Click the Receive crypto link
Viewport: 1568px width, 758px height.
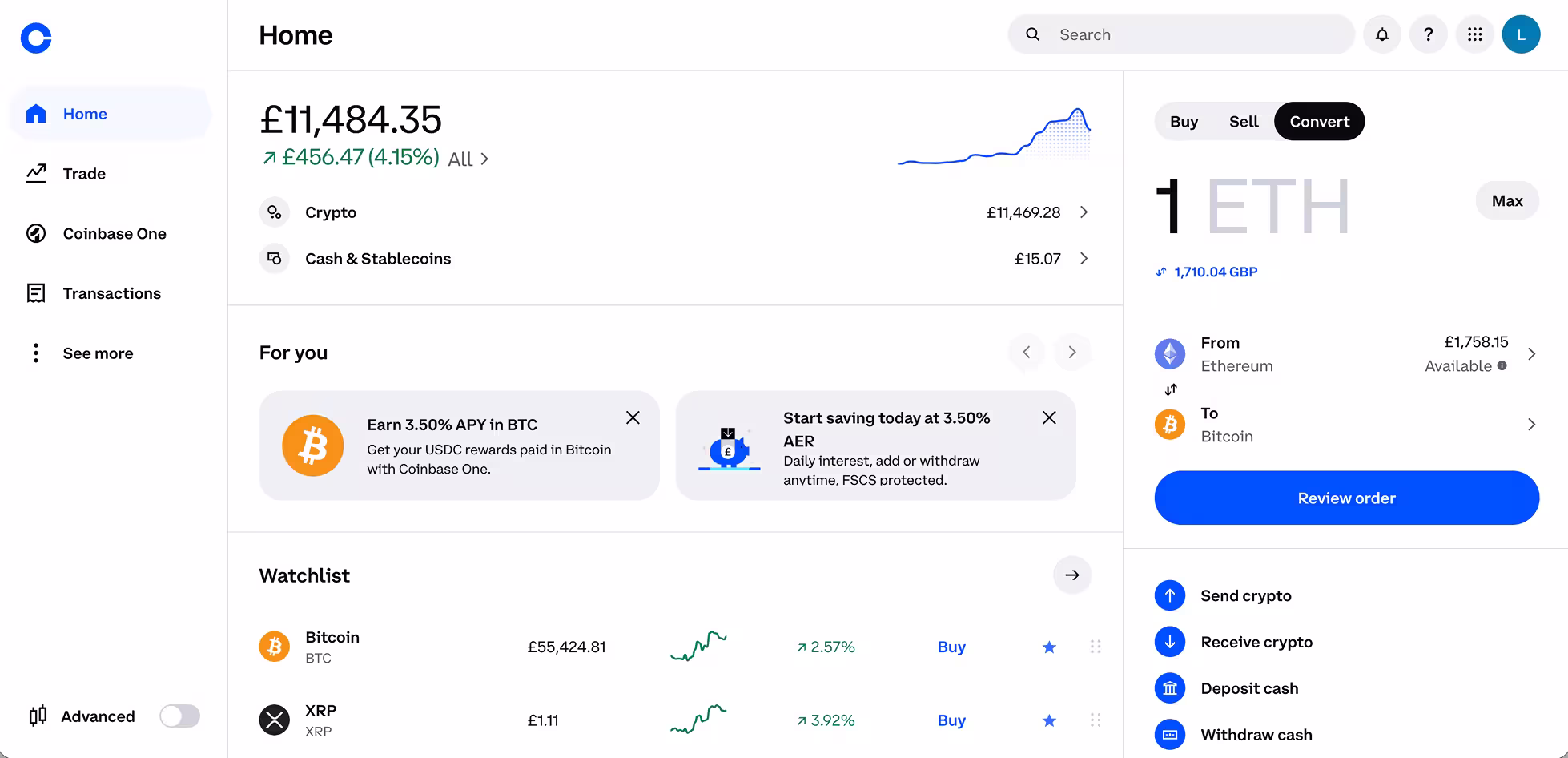tap(1256, 643)
